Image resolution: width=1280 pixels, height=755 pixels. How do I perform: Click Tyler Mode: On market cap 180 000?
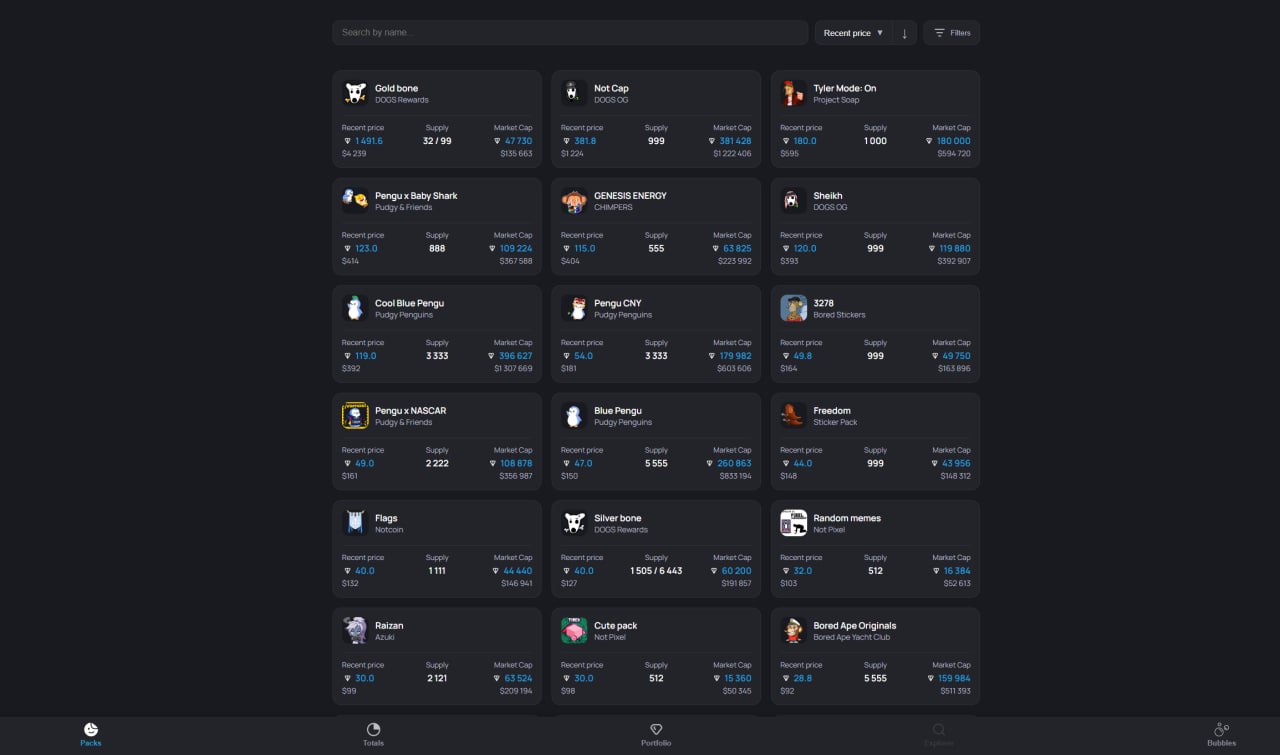[x=953, y=141]
